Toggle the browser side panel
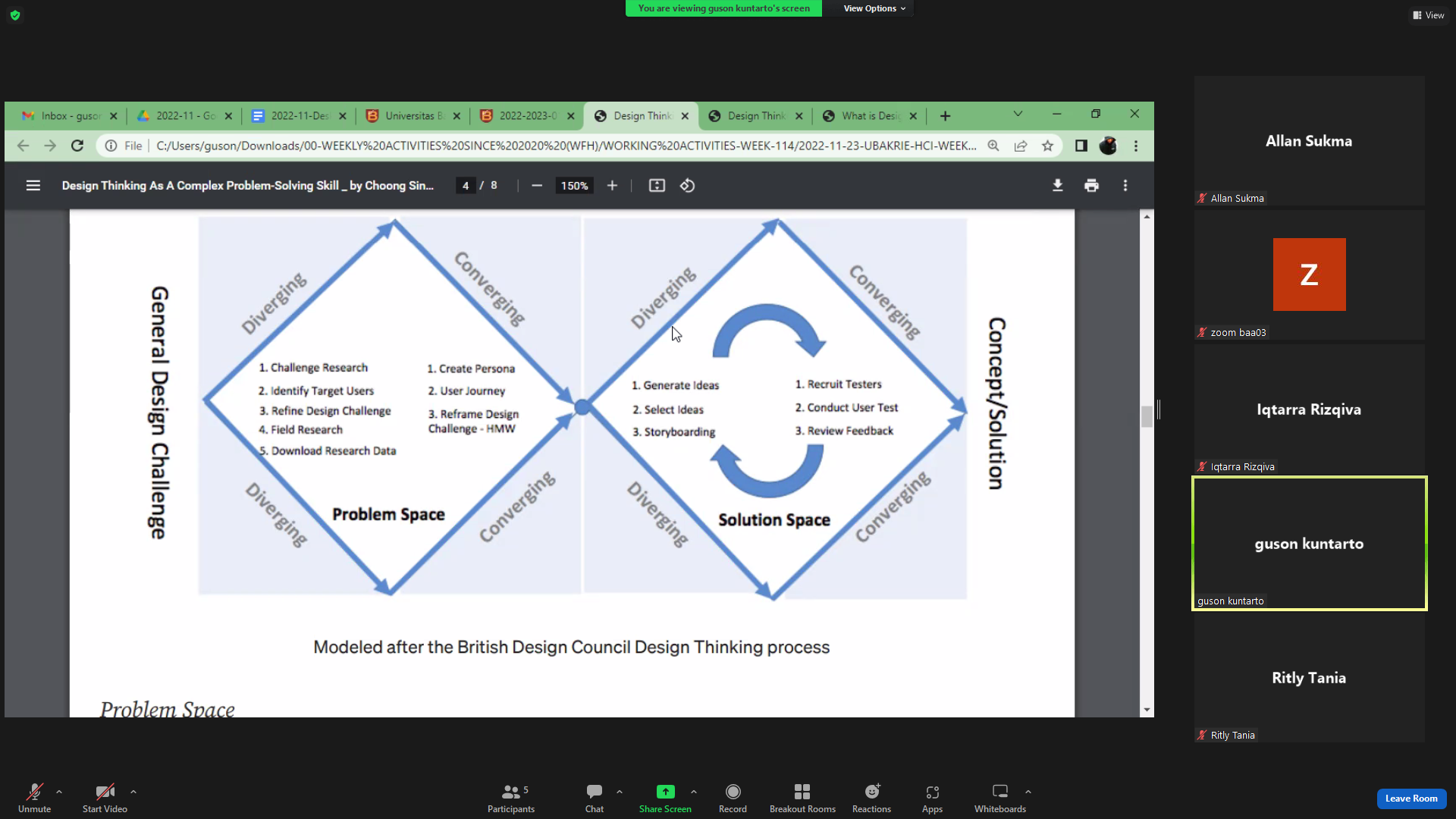Image resolution: width=1456 pixels, height=819 pixels. tap(1081, 146)
